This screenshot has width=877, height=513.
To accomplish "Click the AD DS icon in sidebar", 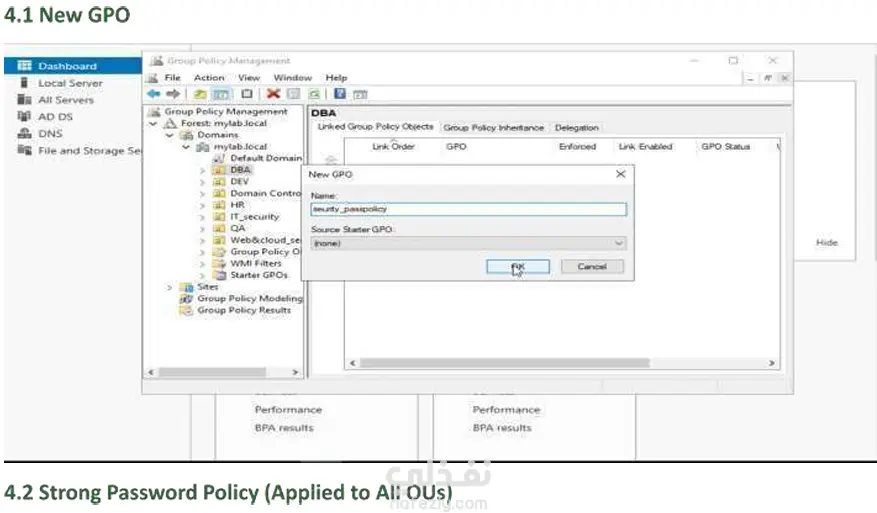I will 24,116.
